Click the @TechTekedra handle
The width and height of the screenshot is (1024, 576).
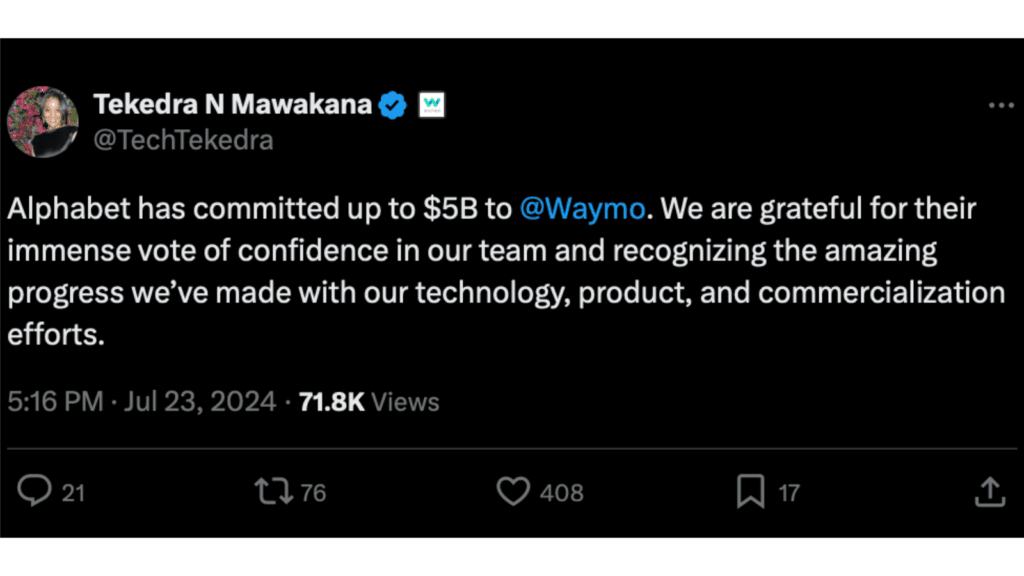(182, 140)
